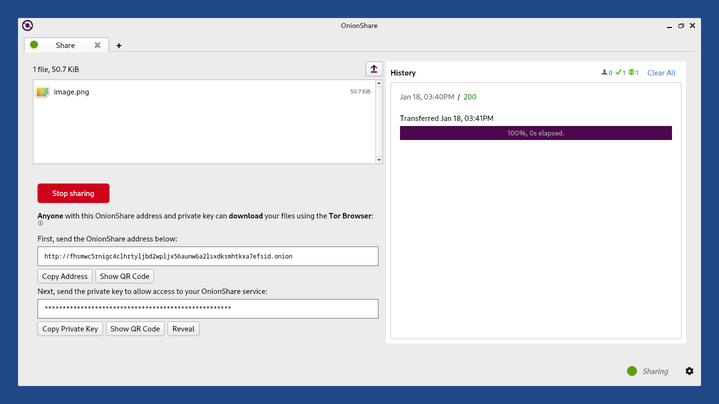Toggle history panel with upload arrow icon
Image resolution: width=719 pixels, height=404 pixels.
coord(374,69)
